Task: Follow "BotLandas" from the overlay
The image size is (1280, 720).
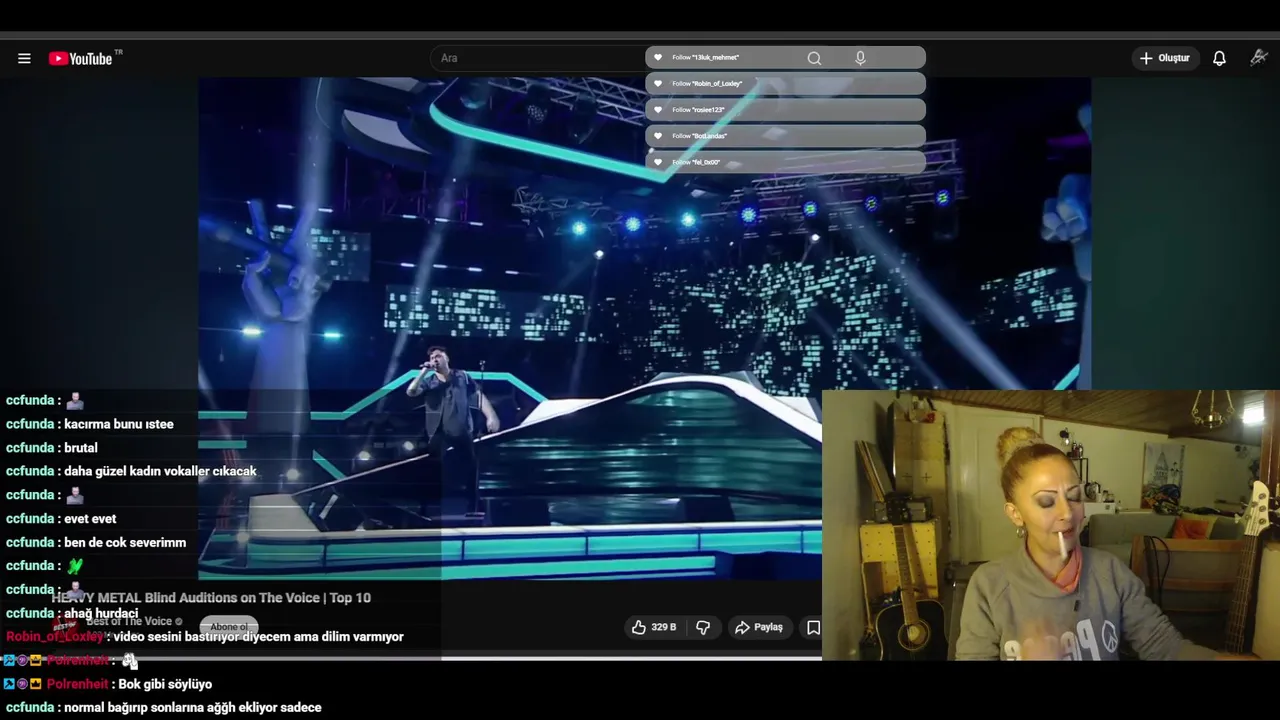Action: [x=785, y=136]
